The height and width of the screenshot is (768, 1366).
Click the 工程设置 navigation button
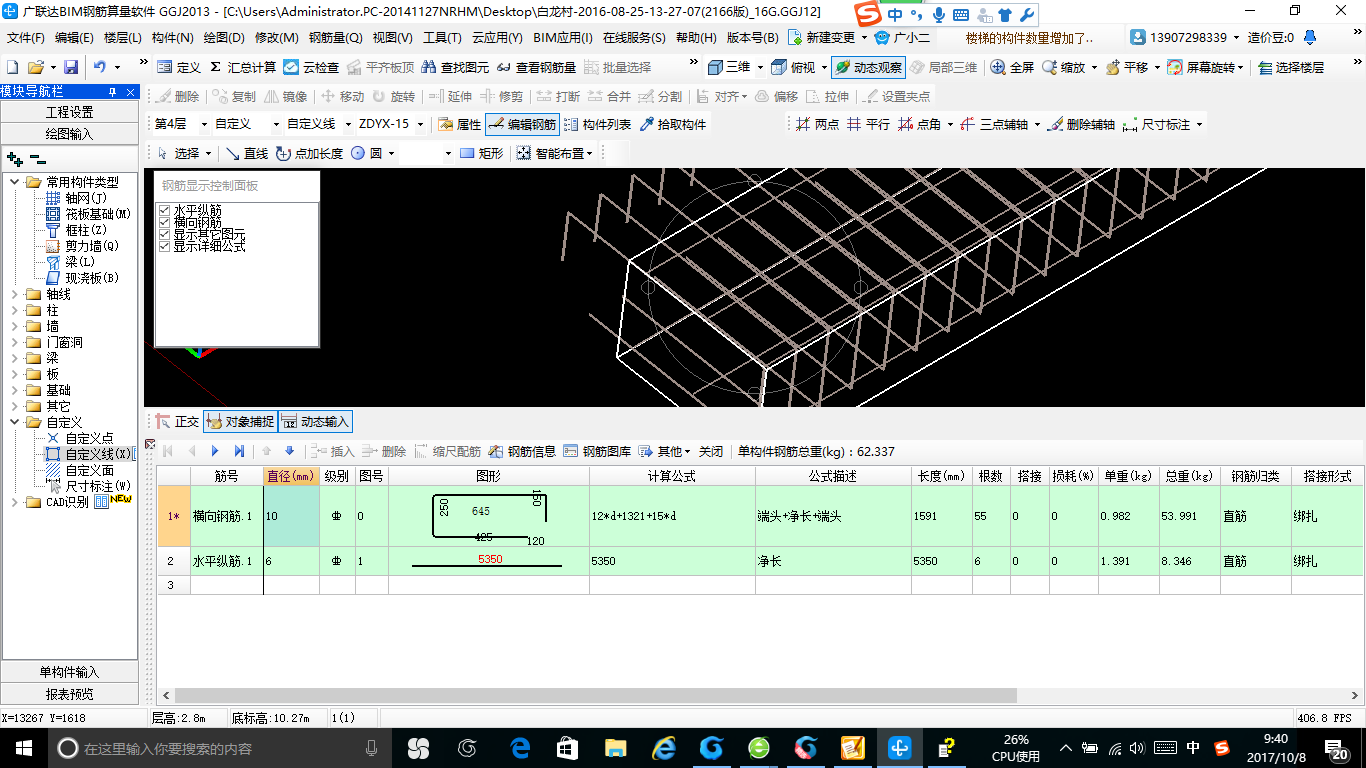pos(69,112)
